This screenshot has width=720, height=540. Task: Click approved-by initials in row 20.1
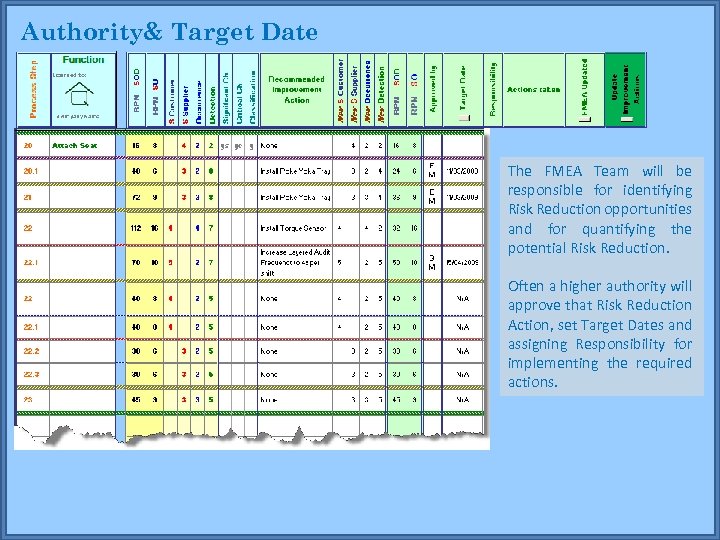pos(432,170)
